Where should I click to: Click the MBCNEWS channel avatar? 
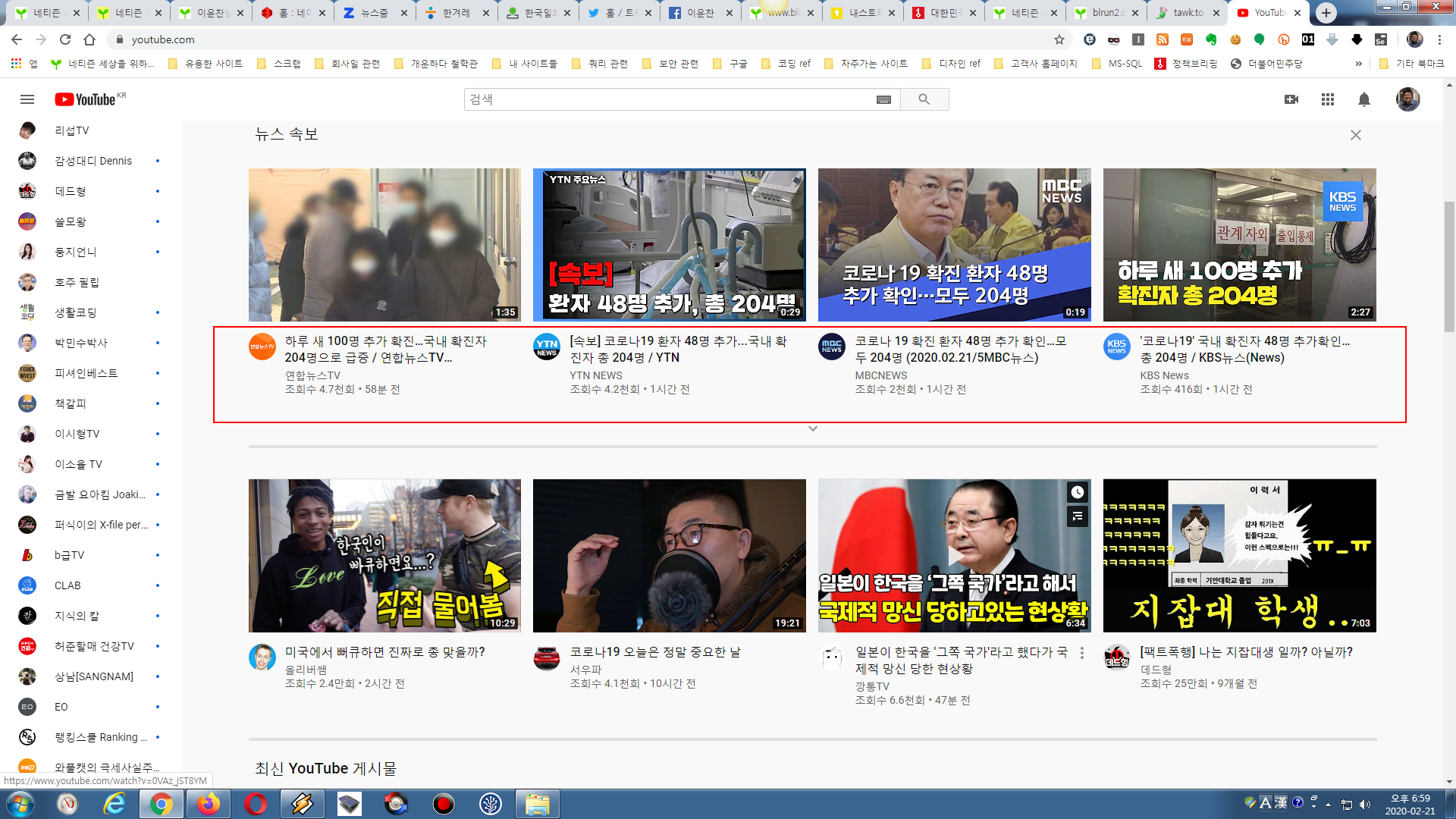pos(832,347)
